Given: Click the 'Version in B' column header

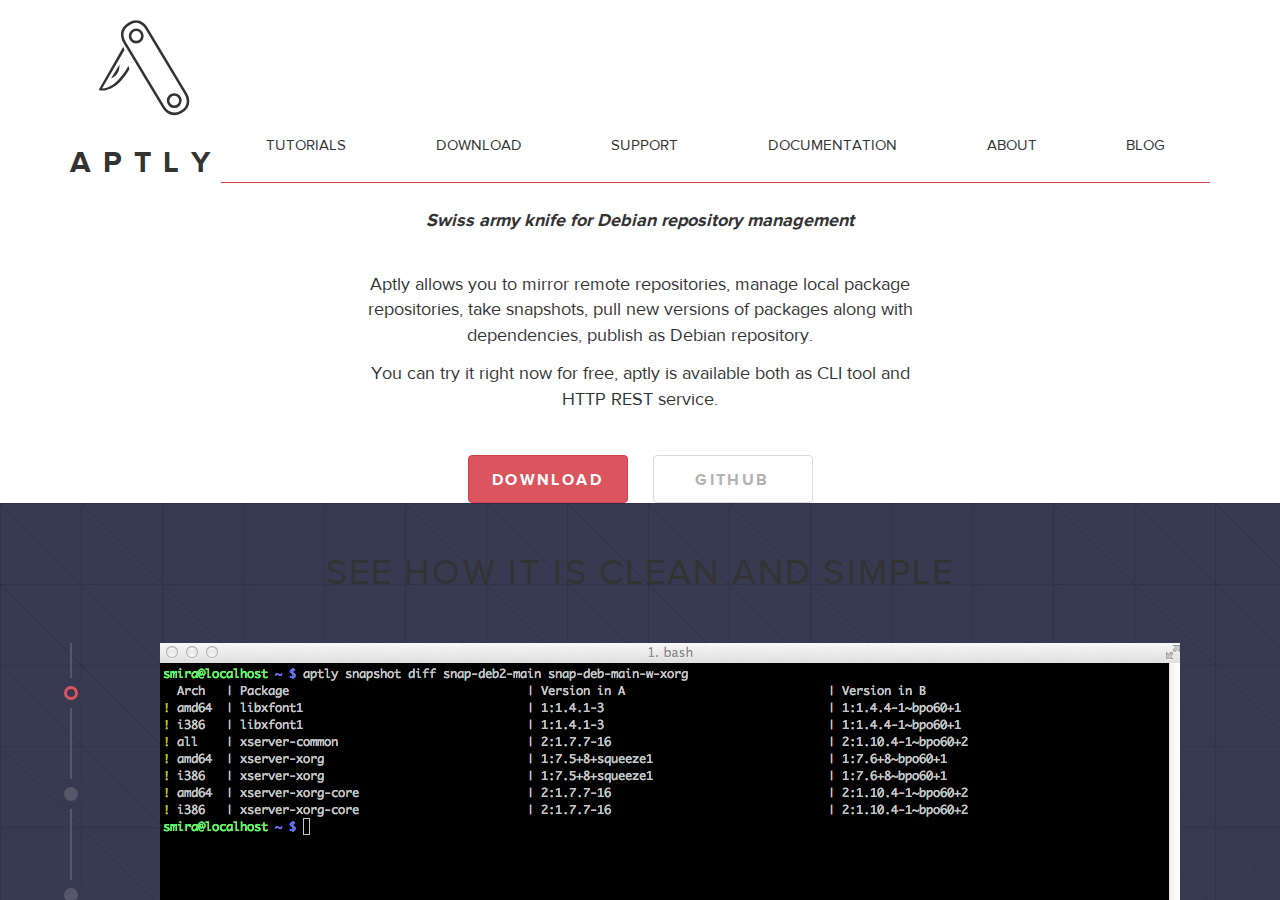Looking at the screenshot, I should [x=884, y=691].
